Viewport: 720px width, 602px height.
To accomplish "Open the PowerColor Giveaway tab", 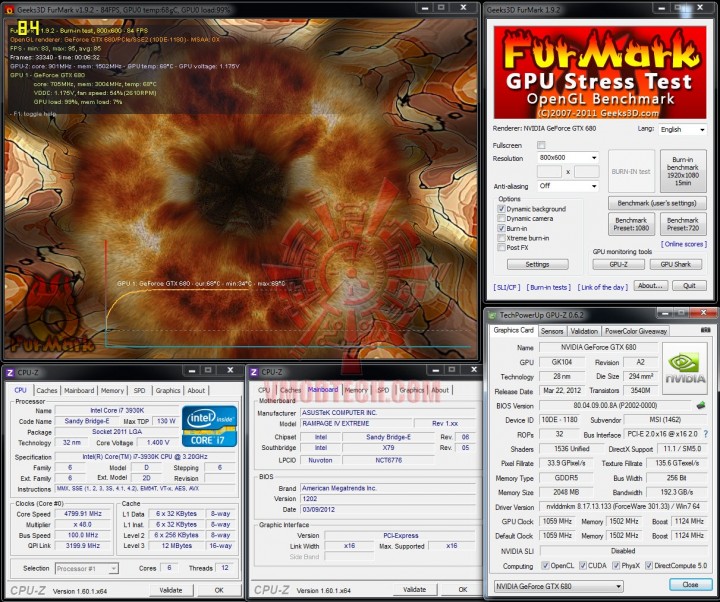I will pyautogui.click(x=636, y=331).
